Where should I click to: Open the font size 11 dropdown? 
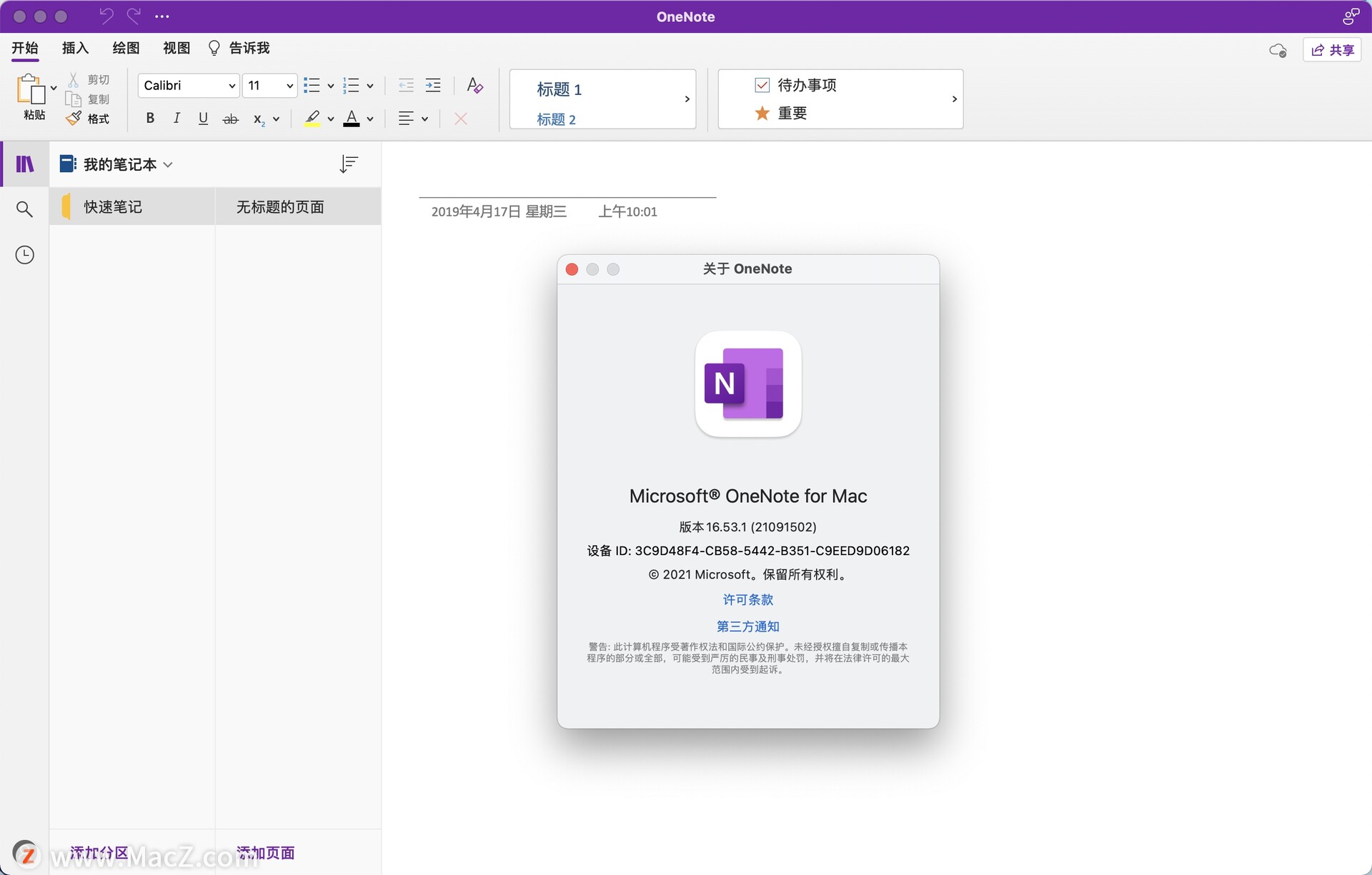[269, 86]
